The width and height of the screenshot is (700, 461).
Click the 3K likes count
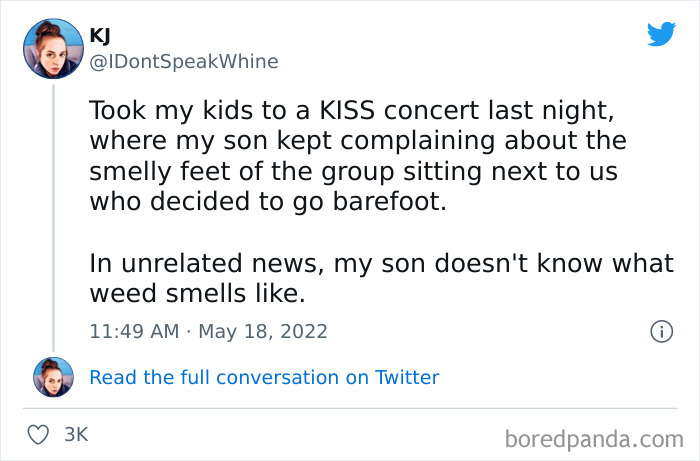click(76, 436)
